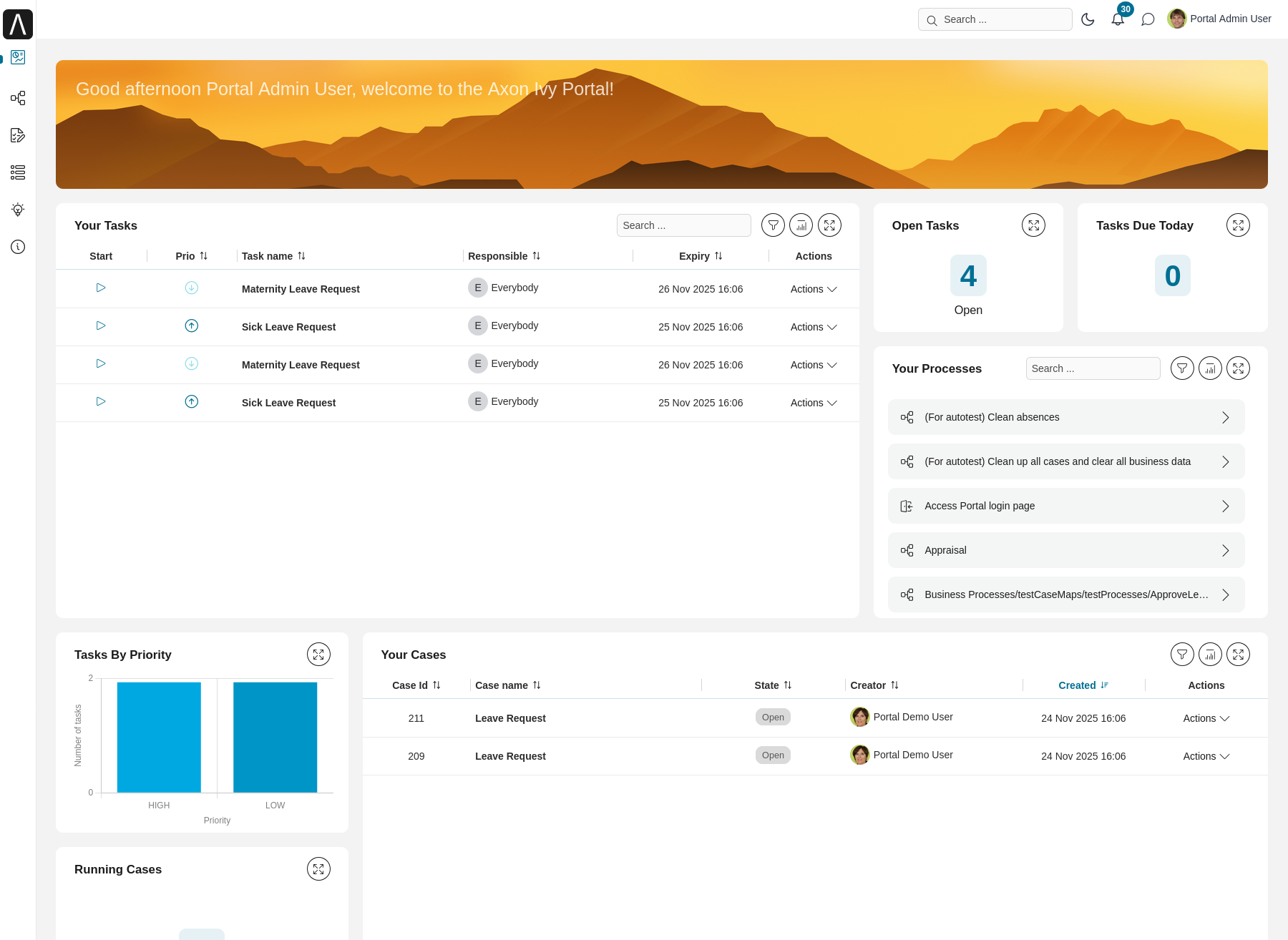Open the notifications bell showing 30 alerts
Viewport: 1288px width, 940px height.
[x=1118, y=19]
